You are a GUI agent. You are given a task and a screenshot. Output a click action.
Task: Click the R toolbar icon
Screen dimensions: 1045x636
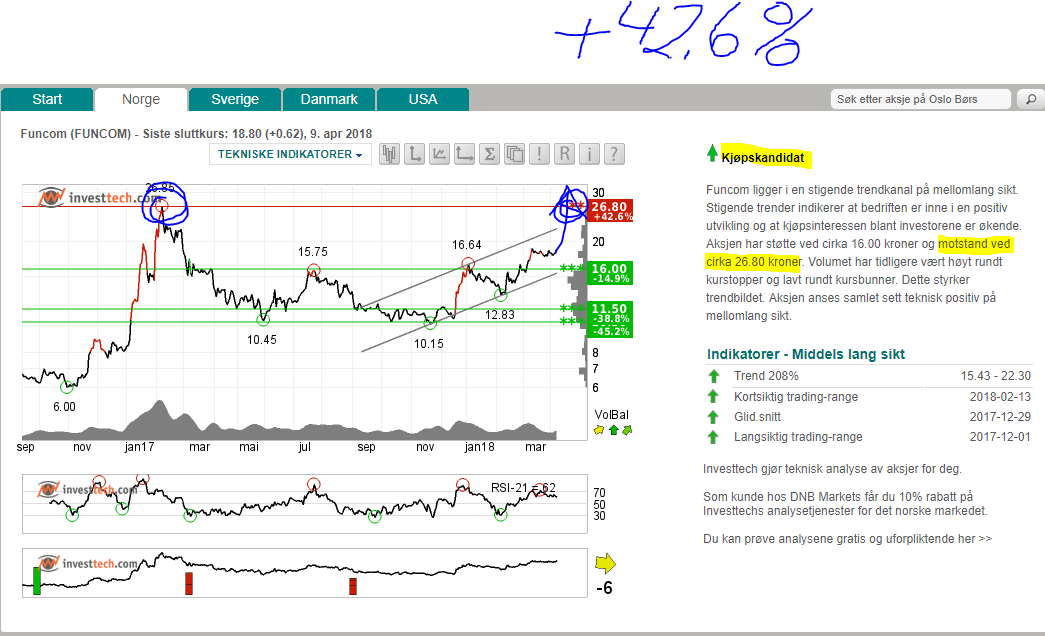[564, 154]
